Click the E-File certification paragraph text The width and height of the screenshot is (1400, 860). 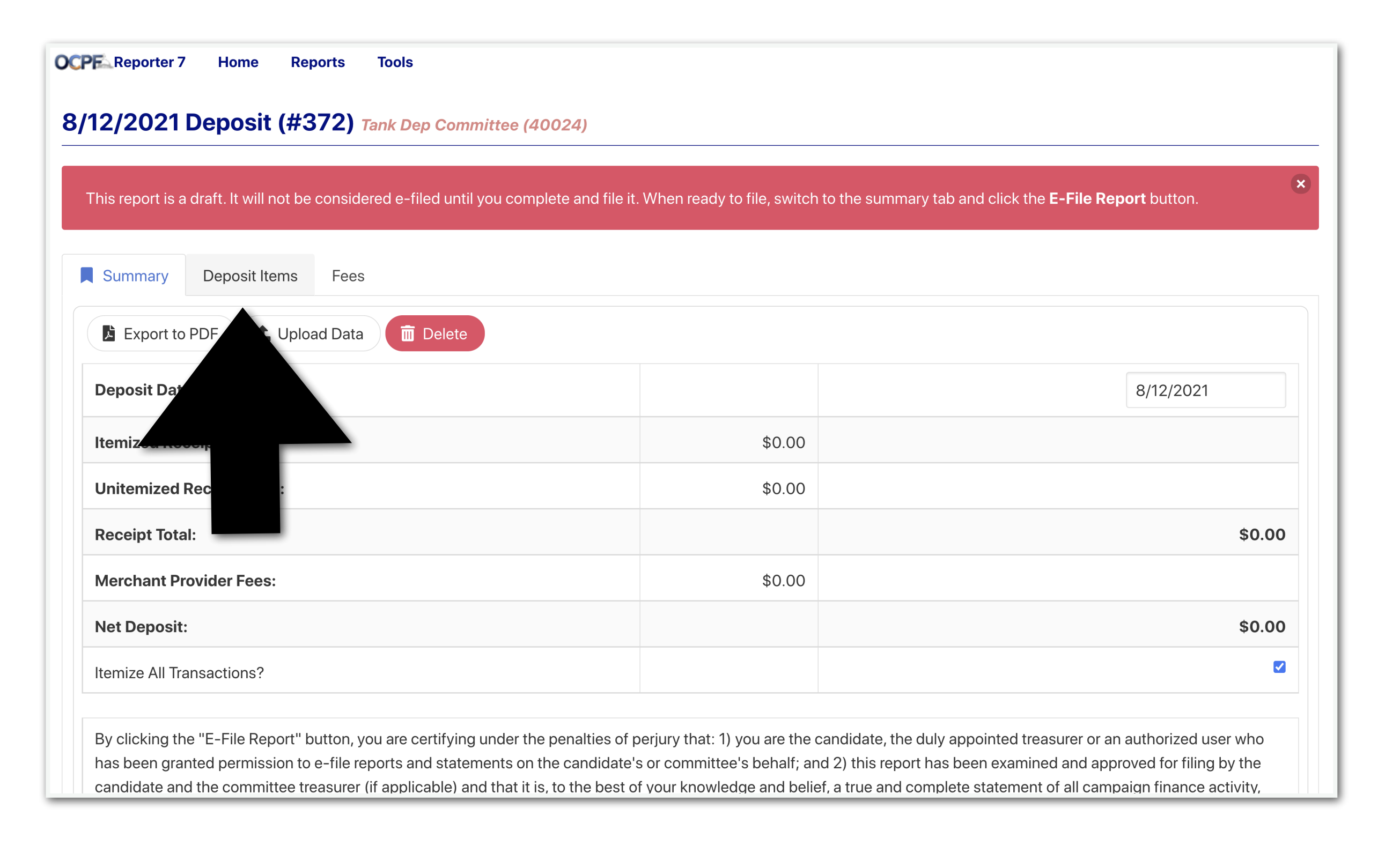[x=678, y=762]
